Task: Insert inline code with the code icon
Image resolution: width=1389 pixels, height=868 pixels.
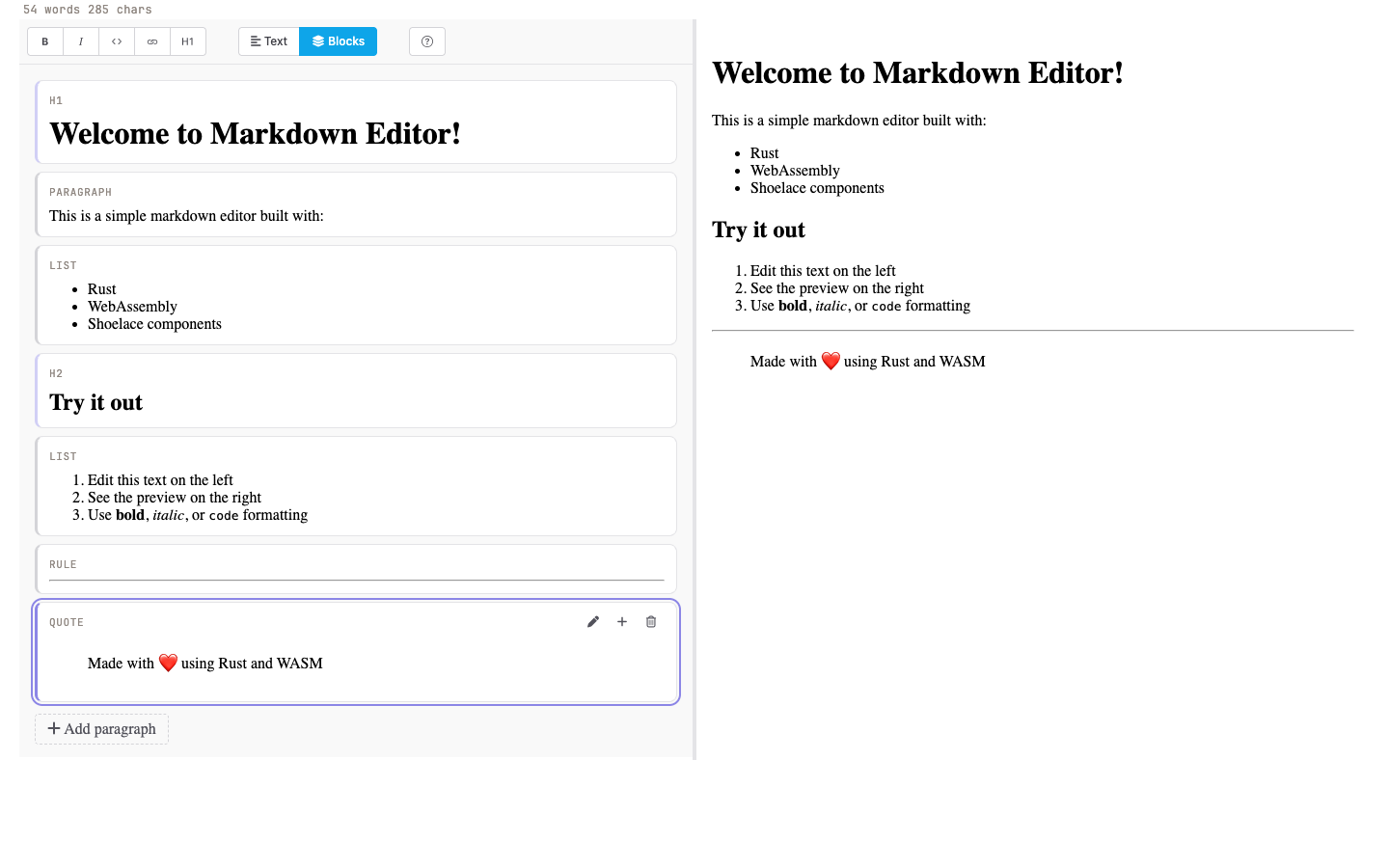Action: 117,41
